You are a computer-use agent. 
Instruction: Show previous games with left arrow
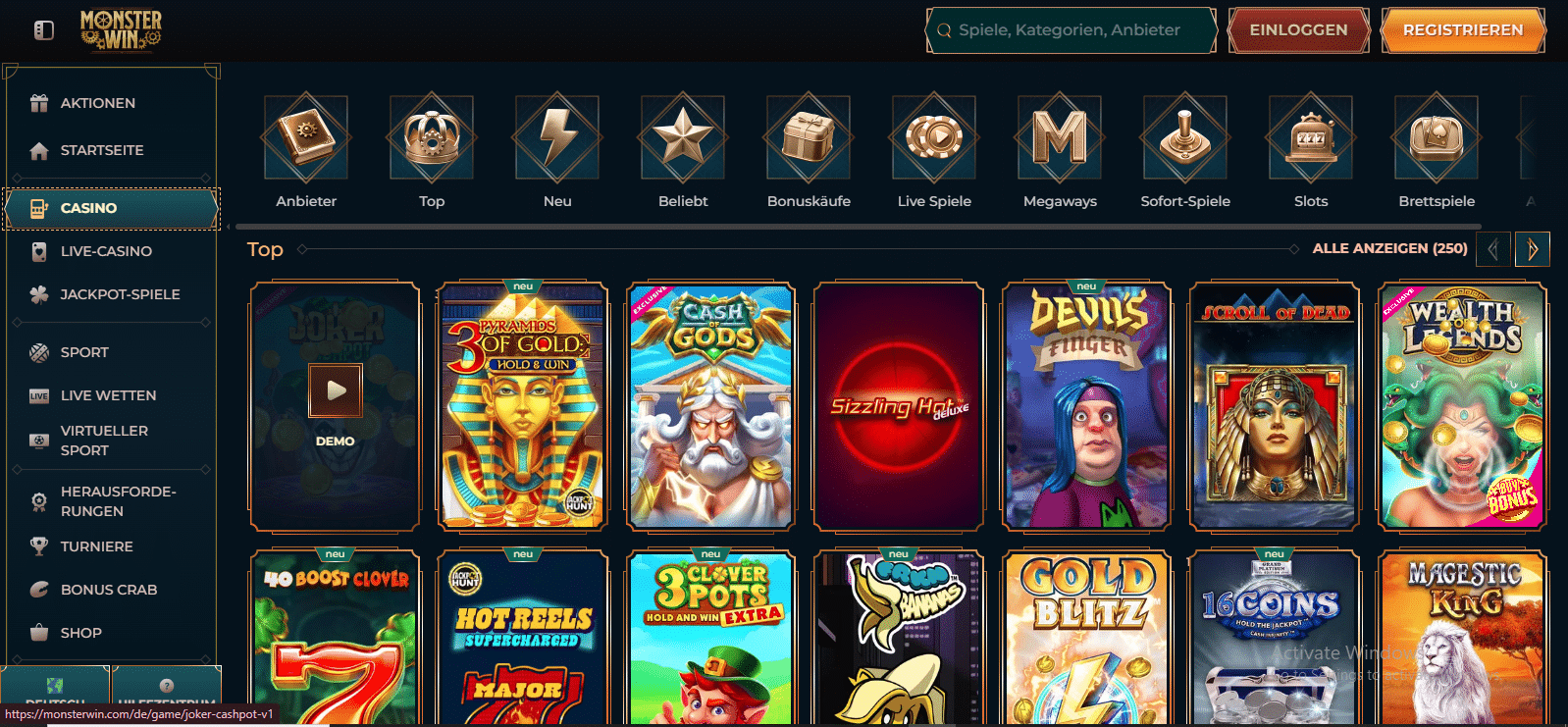[1493, 249]
